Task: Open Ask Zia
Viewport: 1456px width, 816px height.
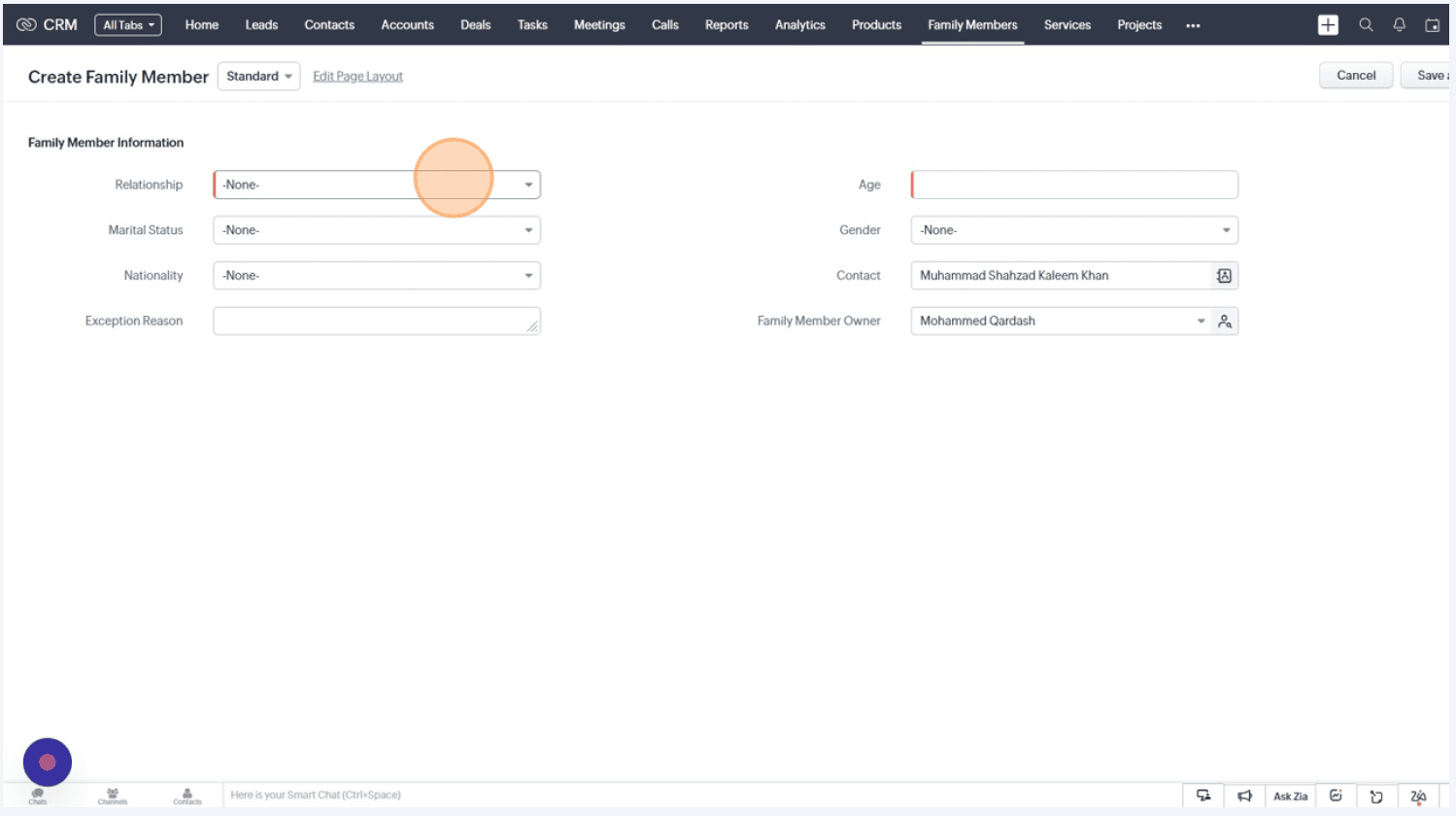Action: pos(1290,797)
